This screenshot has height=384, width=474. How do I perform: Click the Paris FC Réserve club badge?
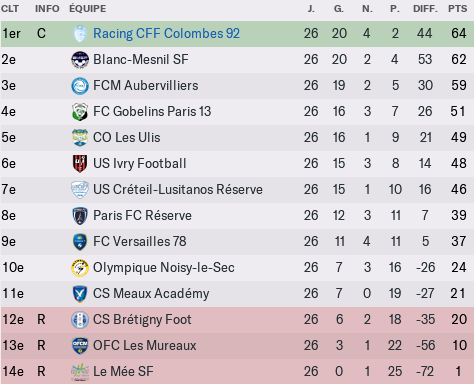click(x=80, y=216)
